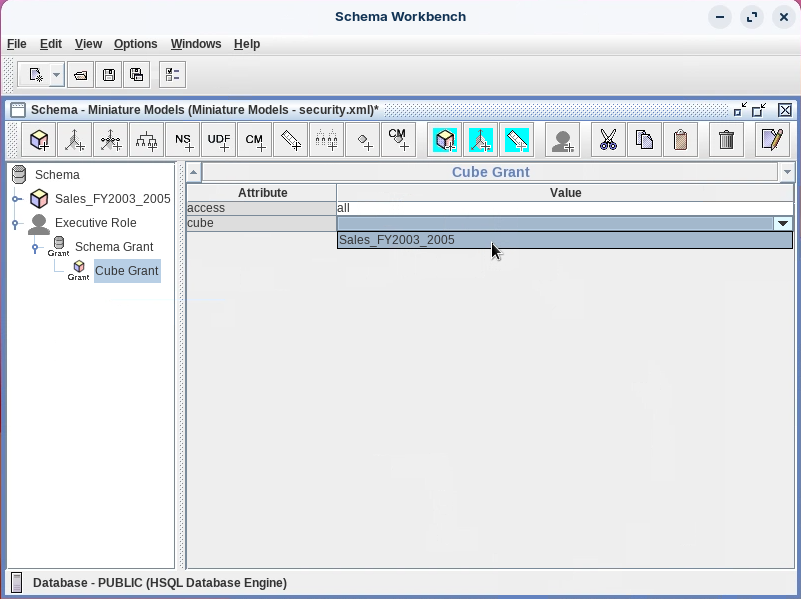This screenshot has width=801, height=599.
Task: Click the Database - PUBLIC status text
Action: (160, 583)
